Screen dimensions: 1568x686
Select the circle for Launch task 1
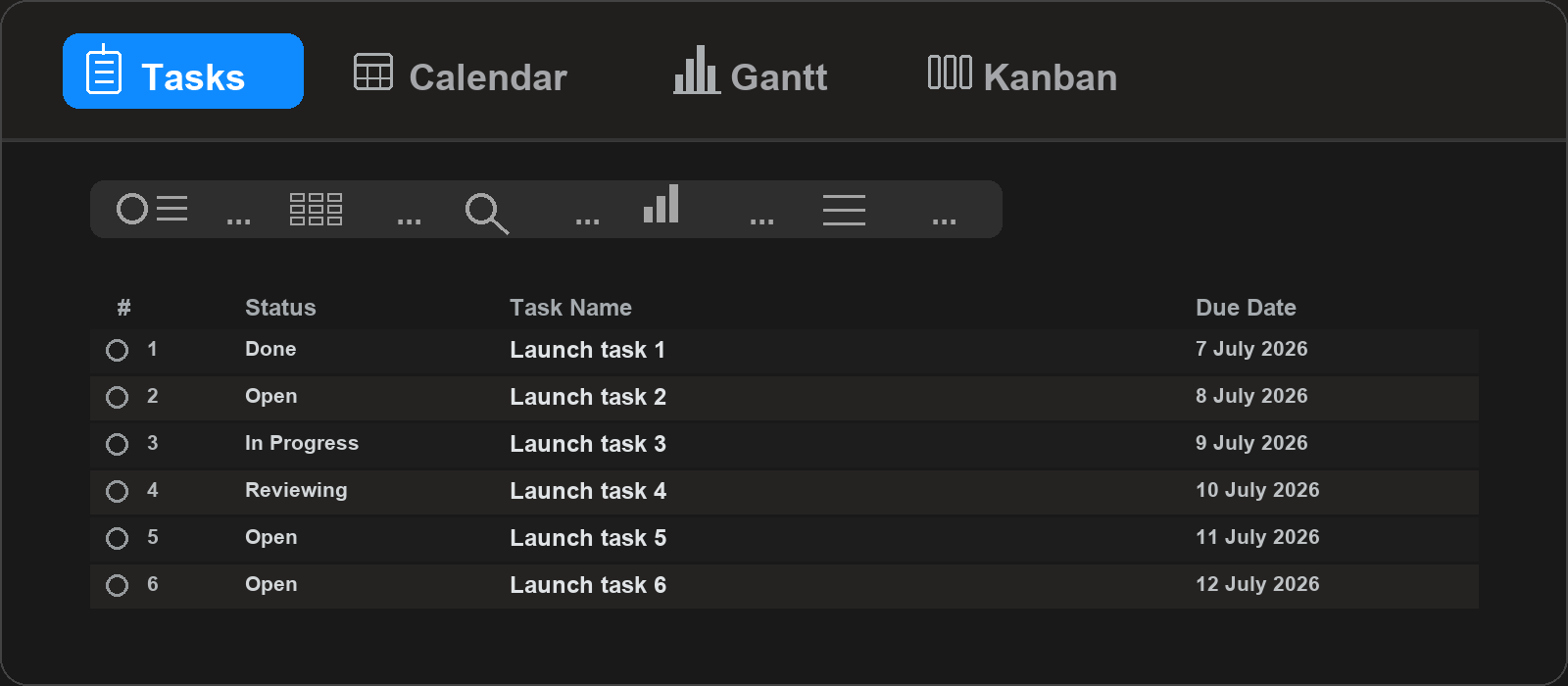pos(117,350)
